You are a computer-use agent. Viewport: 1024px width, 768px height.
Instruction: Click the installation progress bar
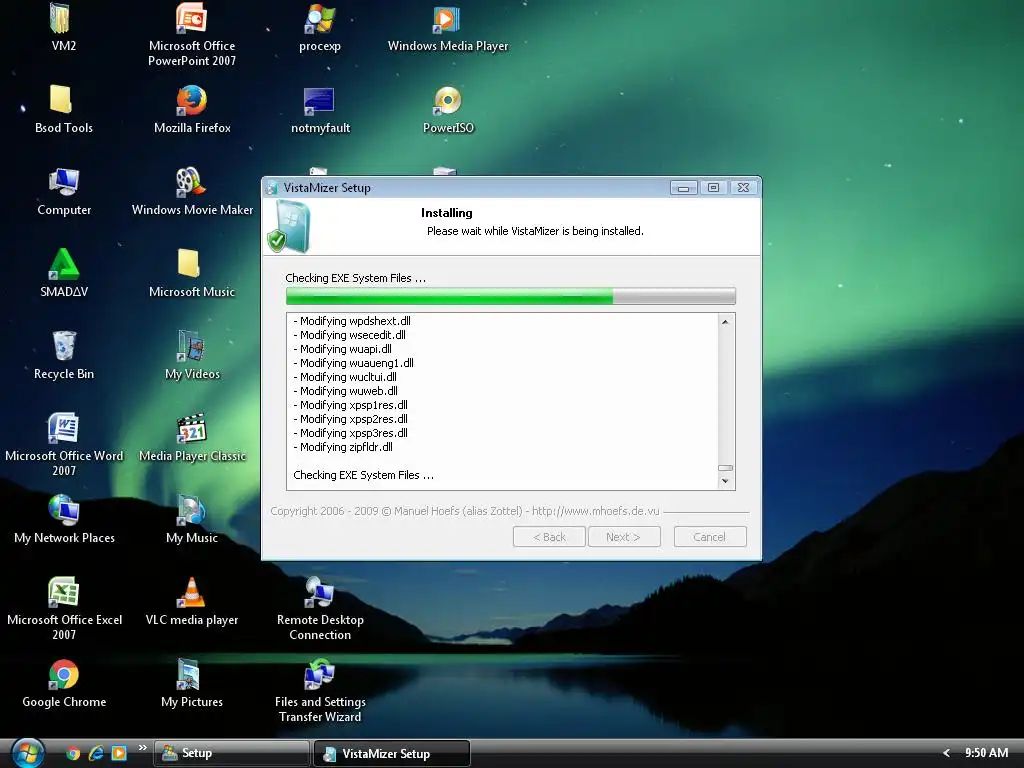(511, 296)
